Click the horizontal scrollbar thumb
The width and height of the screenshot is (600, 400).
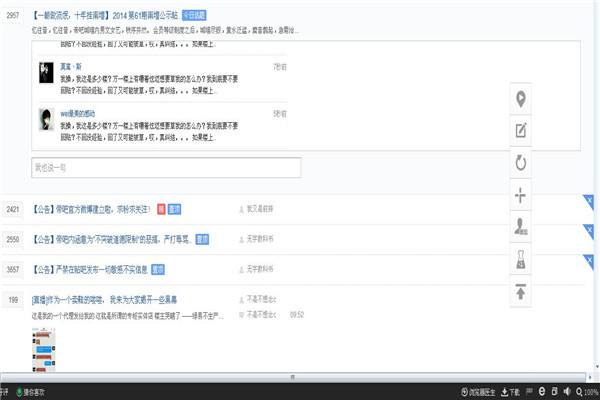pyautogui.click(x=293, y=377)
